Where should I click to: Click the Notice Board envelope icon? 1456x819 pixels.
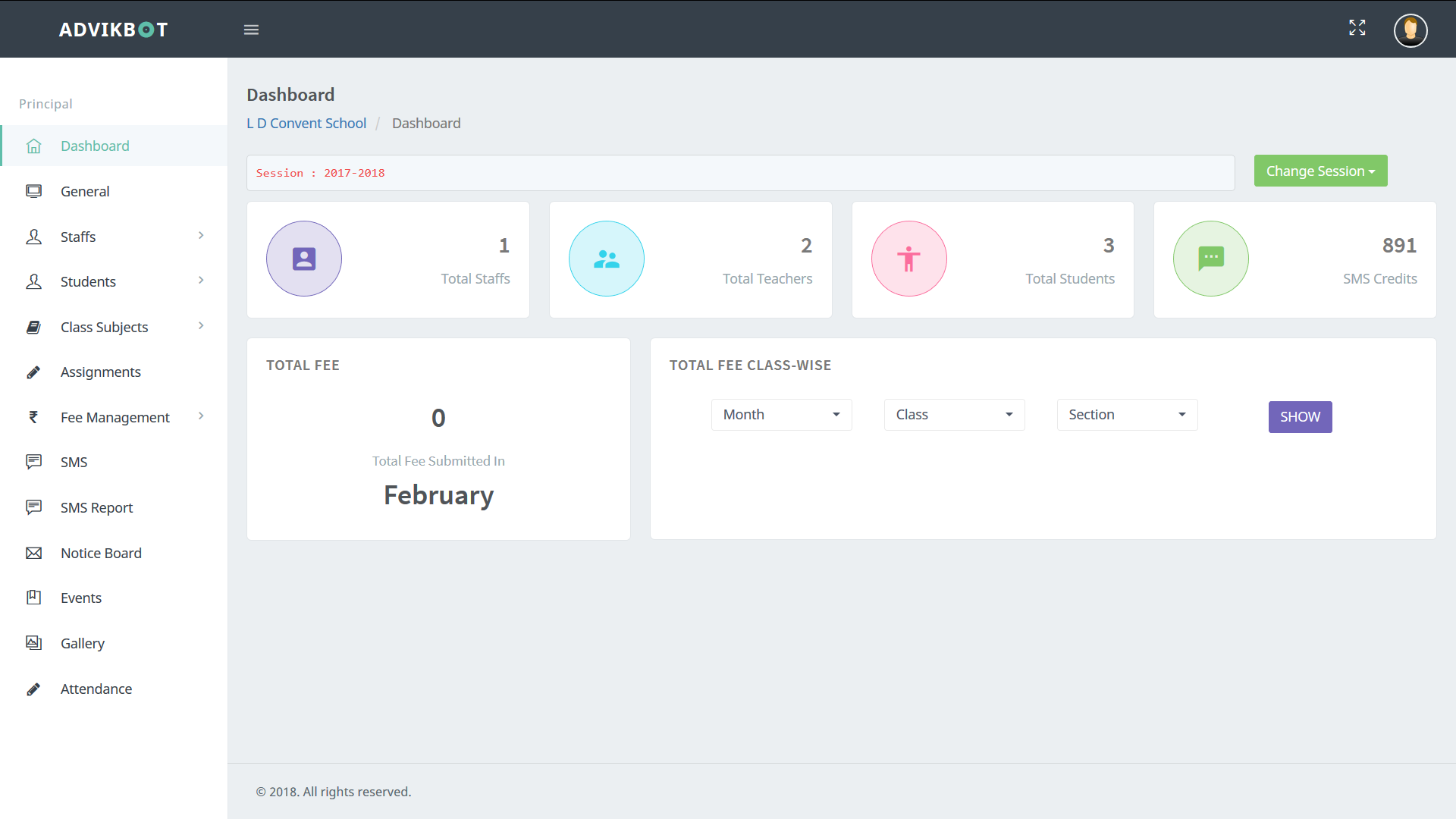point(33,553)
